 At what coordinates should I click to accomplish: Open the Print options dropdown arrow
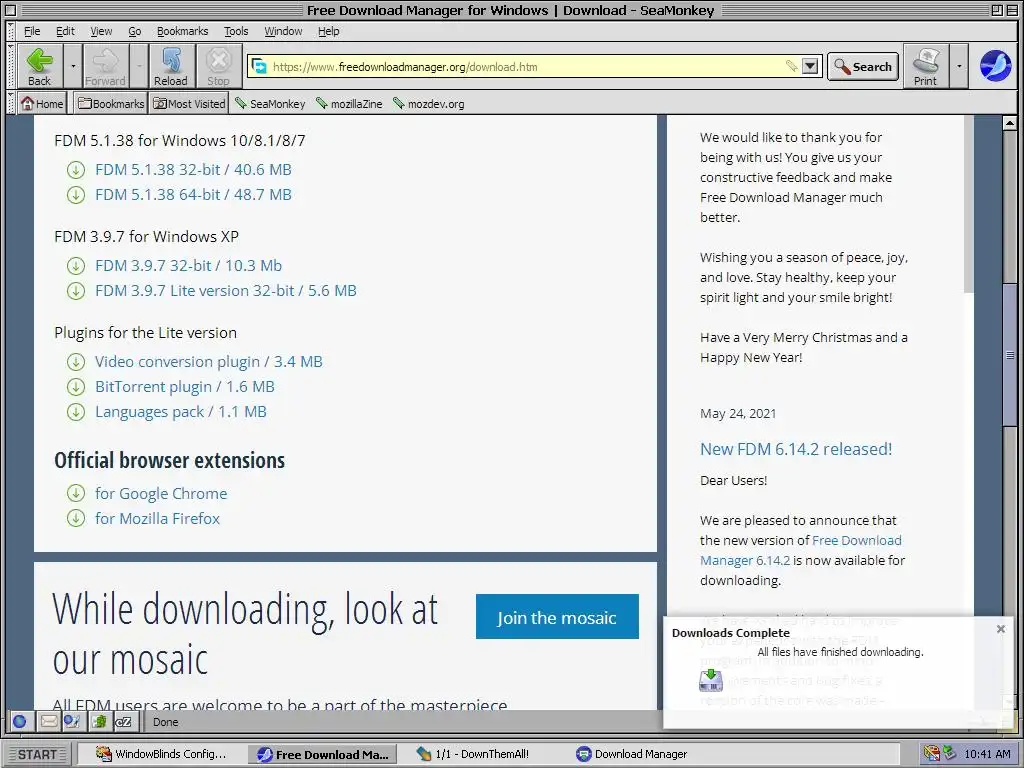(x=959, y=66)
